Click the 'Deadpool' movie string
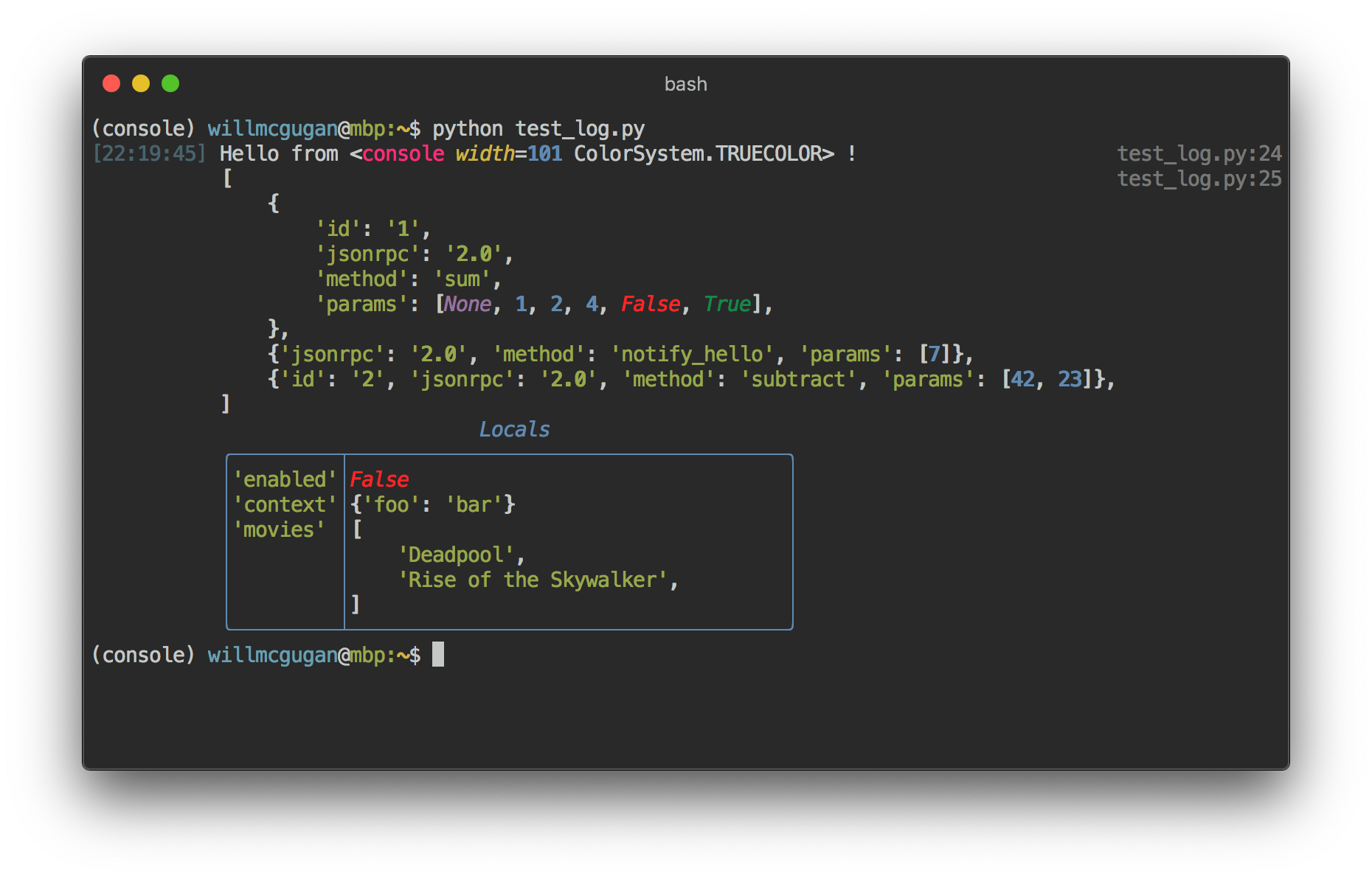The image size is (1372, 879). 456,555
